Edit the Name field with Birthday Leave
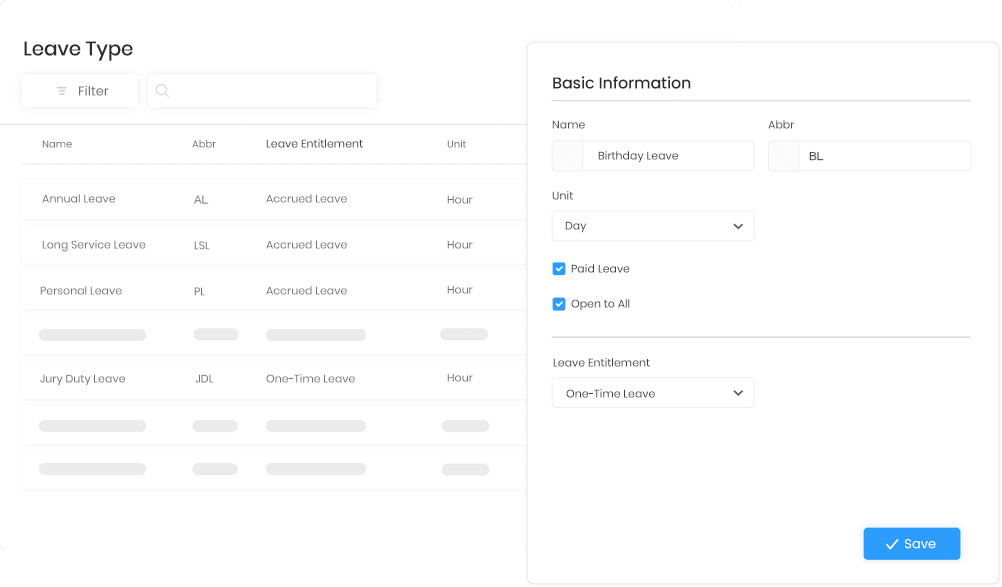This screenshot has width=1002, height=587. pos(652,156)
